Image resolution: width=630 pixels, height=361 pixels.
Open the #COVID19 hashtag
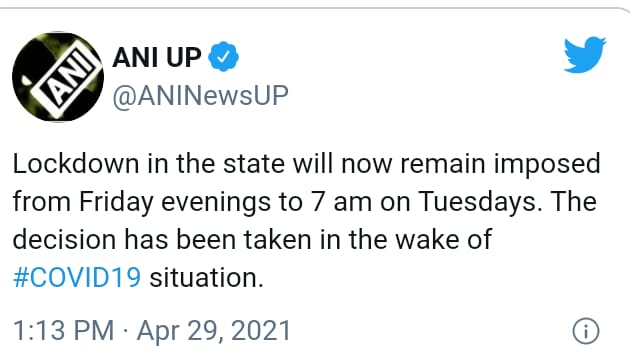pos(77,278)
